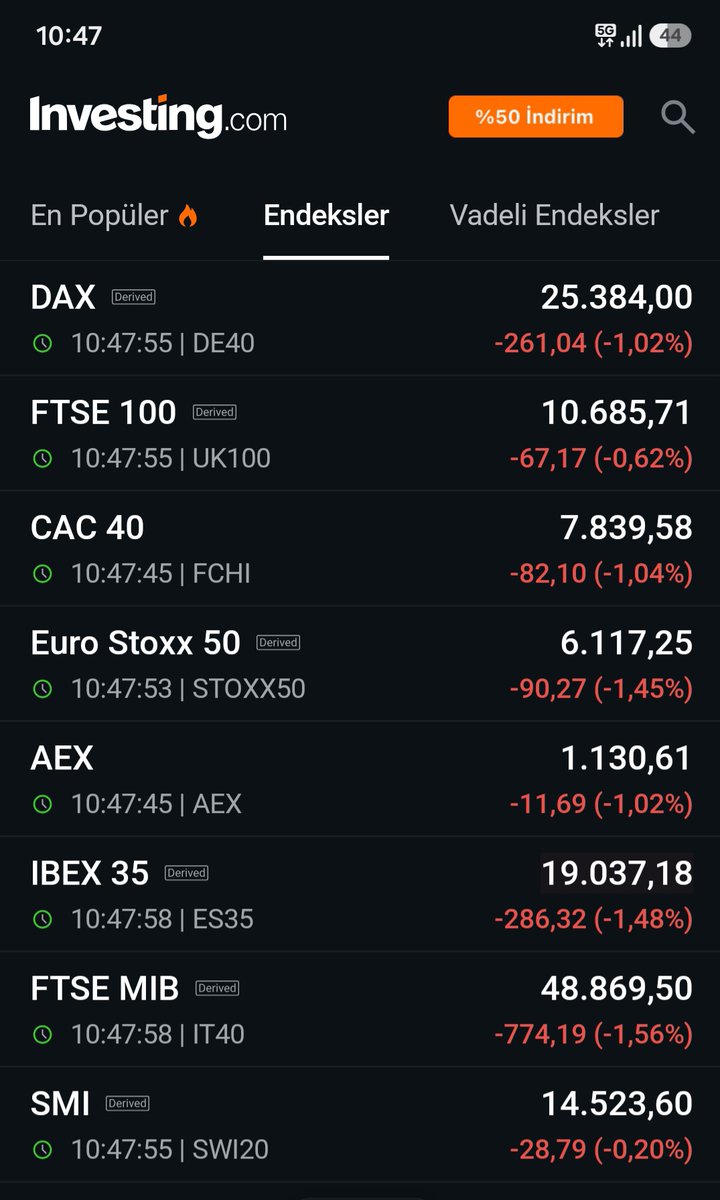
Task: Tap the Derived badge beside IBEX 35
Action: (186, 873)
